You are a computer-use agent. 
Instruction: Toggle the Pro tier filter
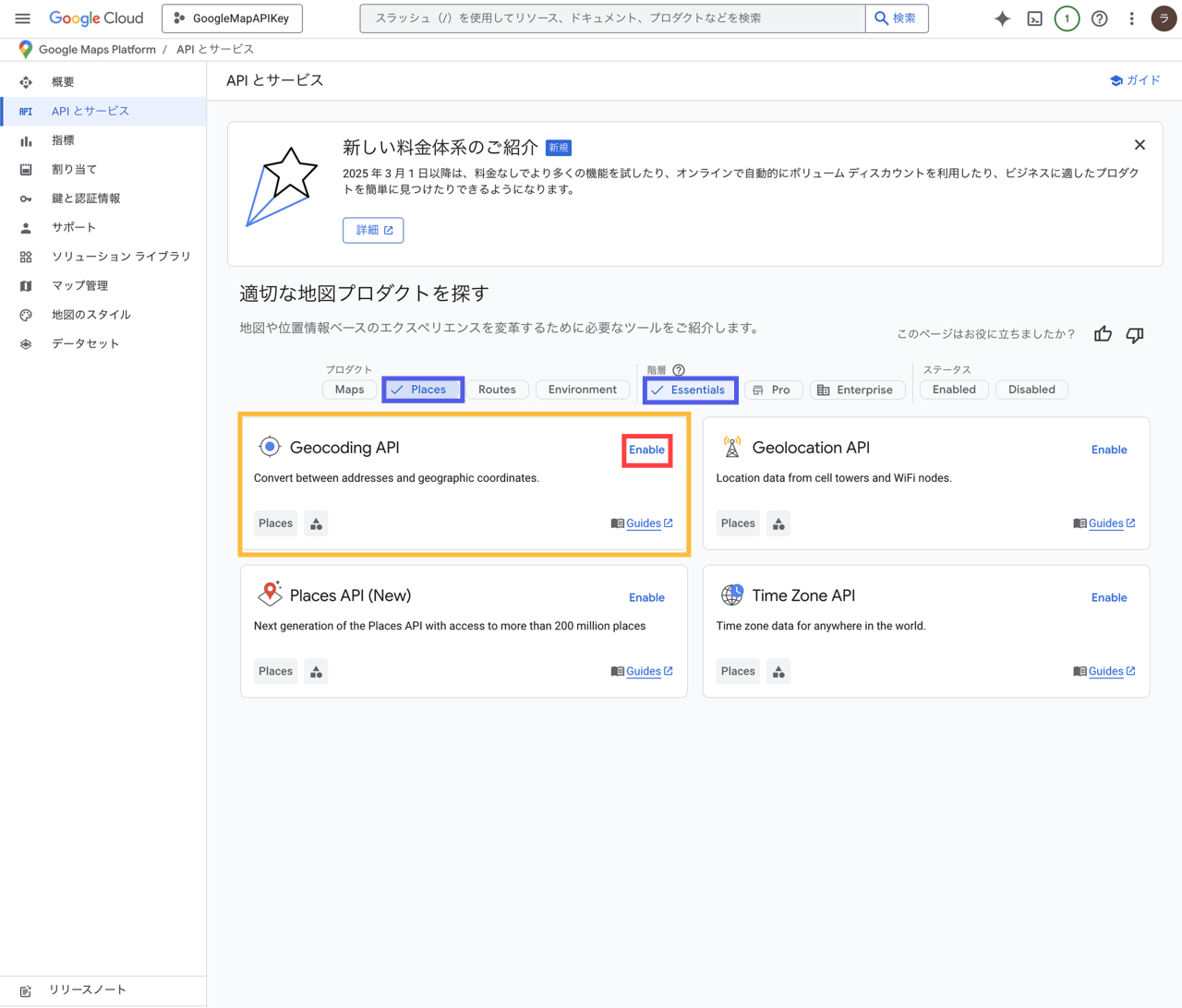tap(773, 390)
